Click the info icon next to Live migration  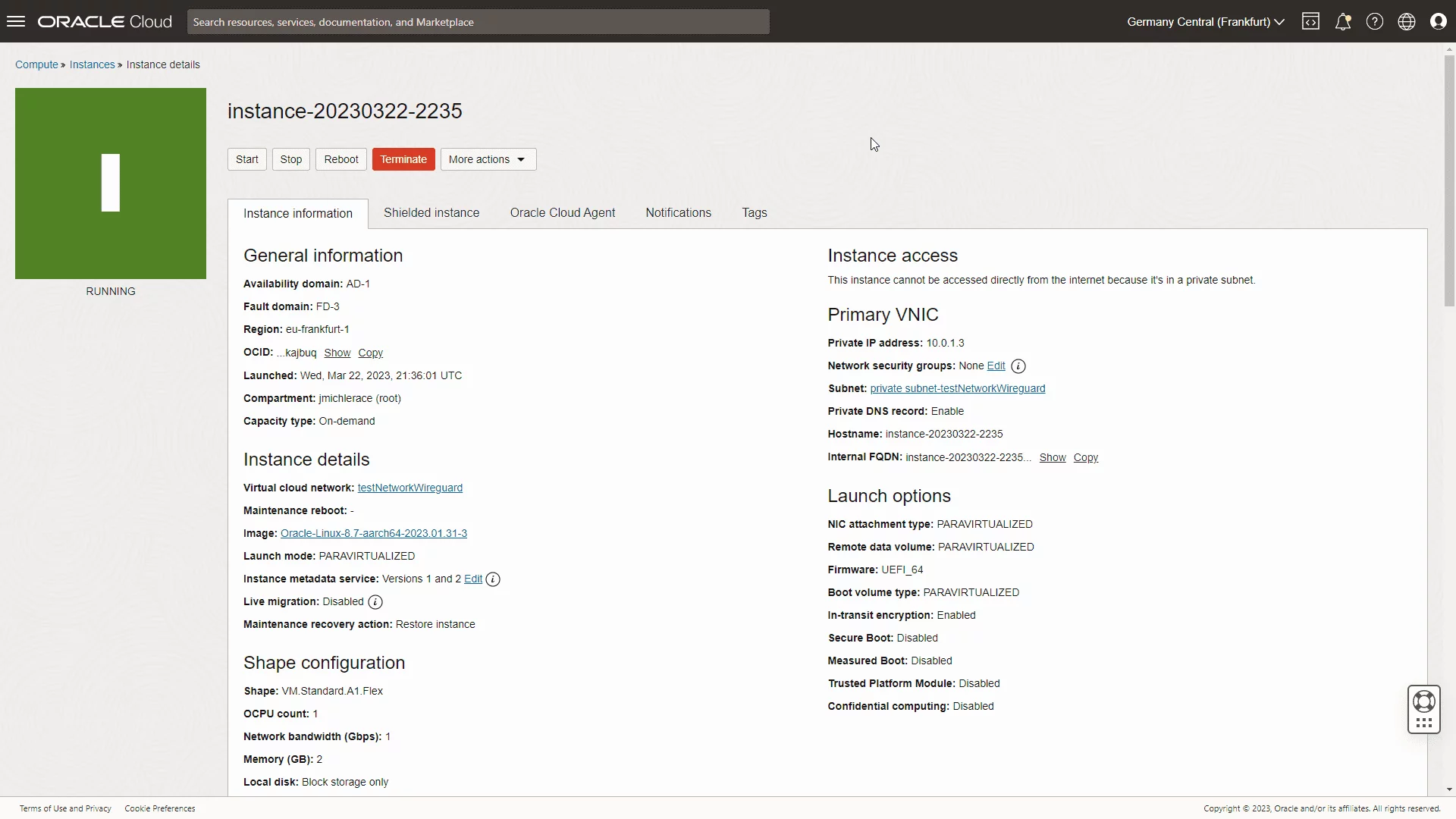click(375, 602)
